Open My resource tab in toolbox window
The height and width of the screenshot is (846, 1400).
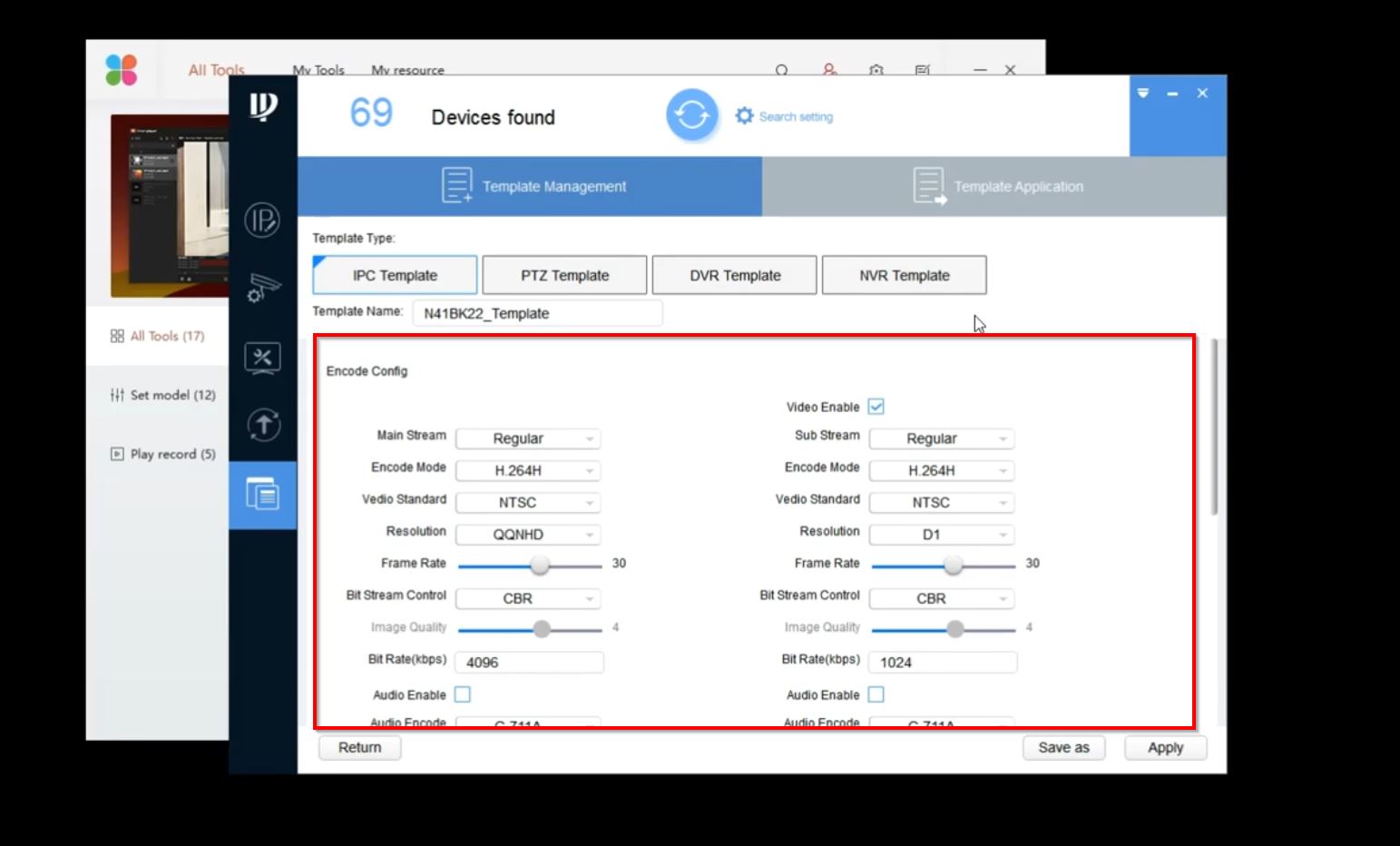coord(407,70)
